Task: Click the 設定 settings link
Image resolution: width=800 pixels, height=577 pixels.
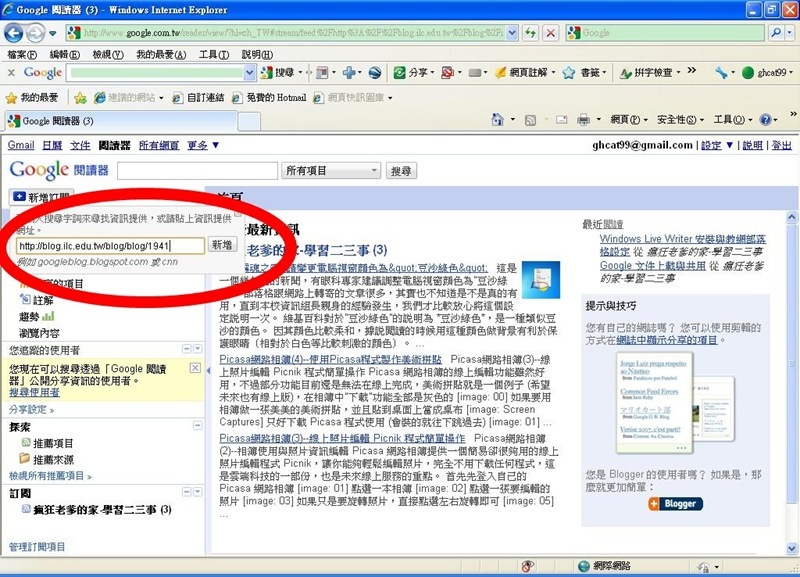Action: tap(711, 145)
